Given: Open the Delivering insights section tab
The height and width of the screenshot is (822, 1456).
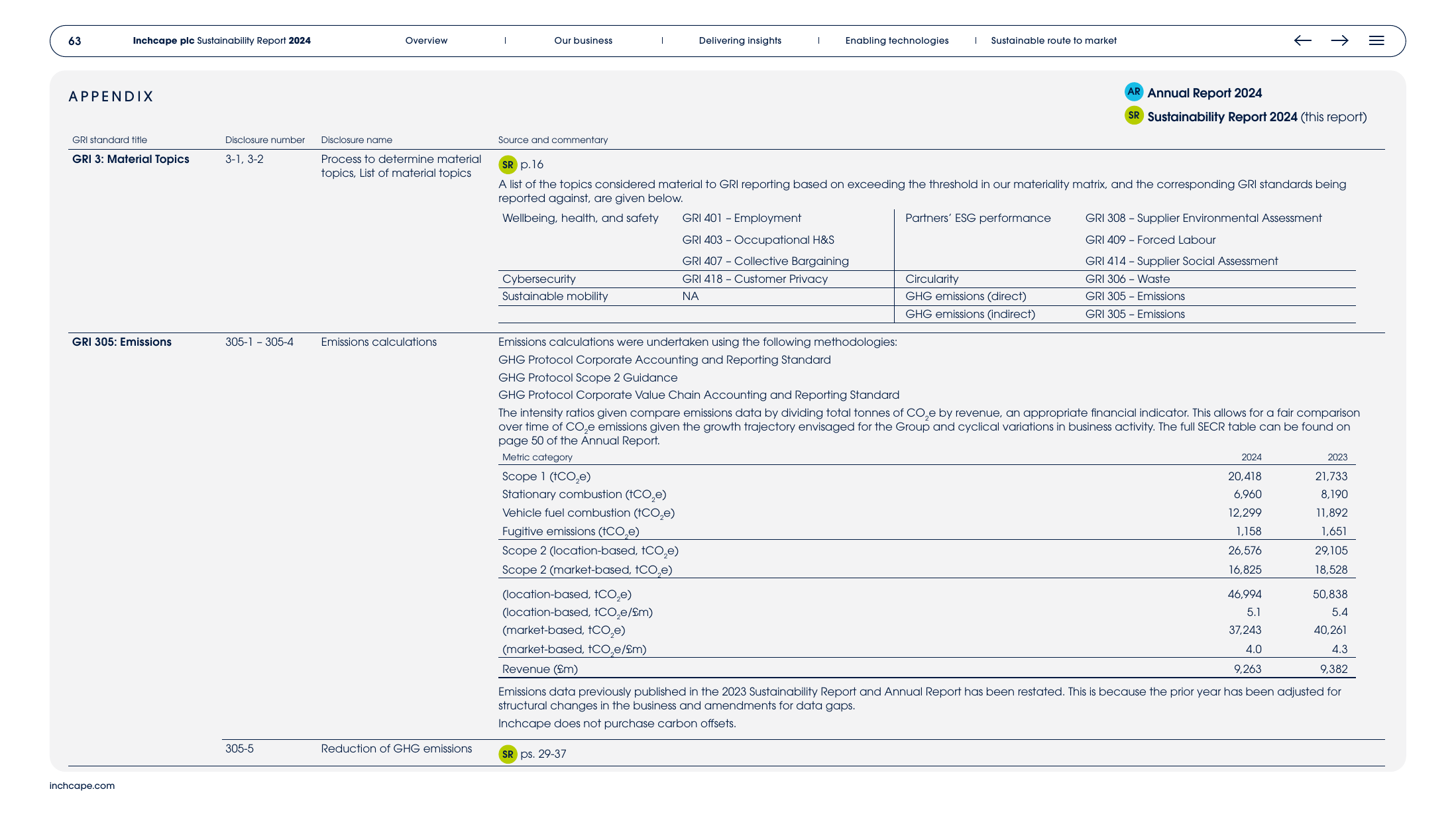Looking at the screenshot, I should point(740,40).
